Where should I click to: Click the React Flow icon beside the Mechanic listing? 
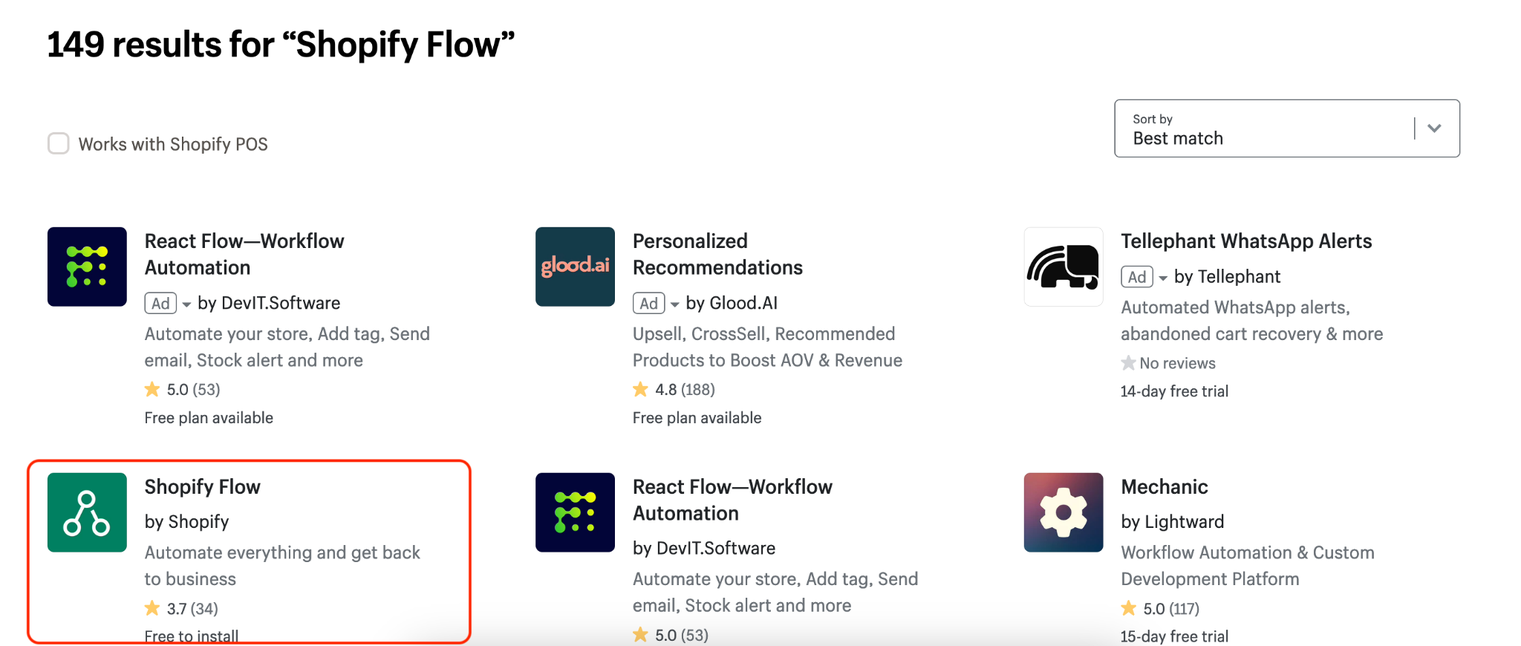575,512
